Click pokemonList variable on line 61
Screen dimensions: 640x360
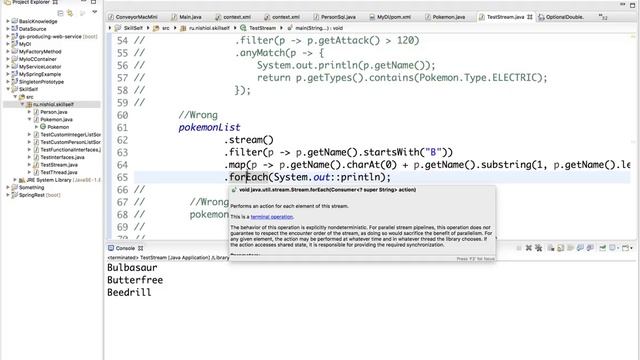(x=209, y=128)
